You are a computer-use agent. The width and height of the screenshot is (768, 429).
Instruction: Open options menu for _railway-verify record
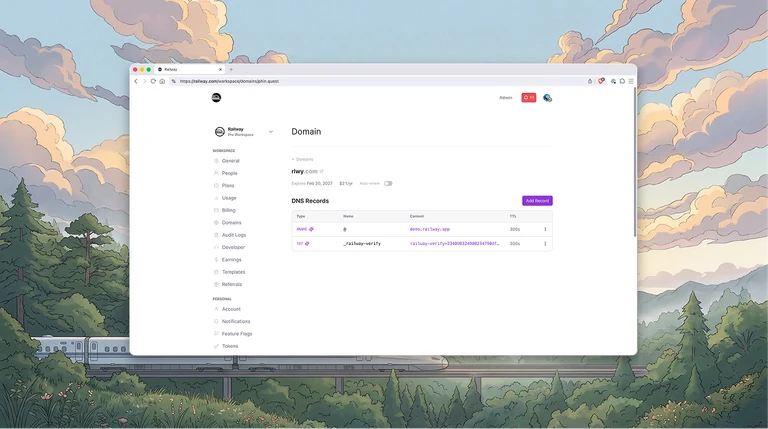[x=545, y=243]
